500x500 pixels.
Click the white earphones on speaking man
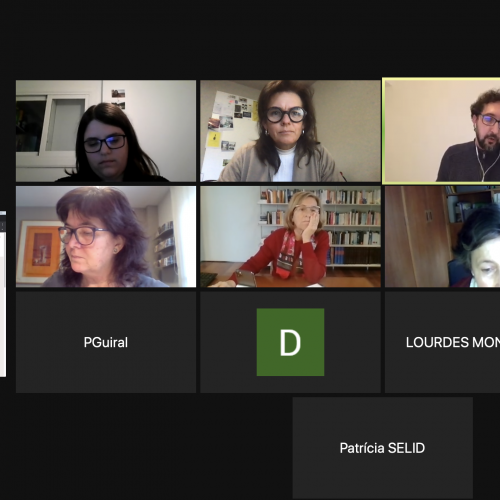point(480,163)
